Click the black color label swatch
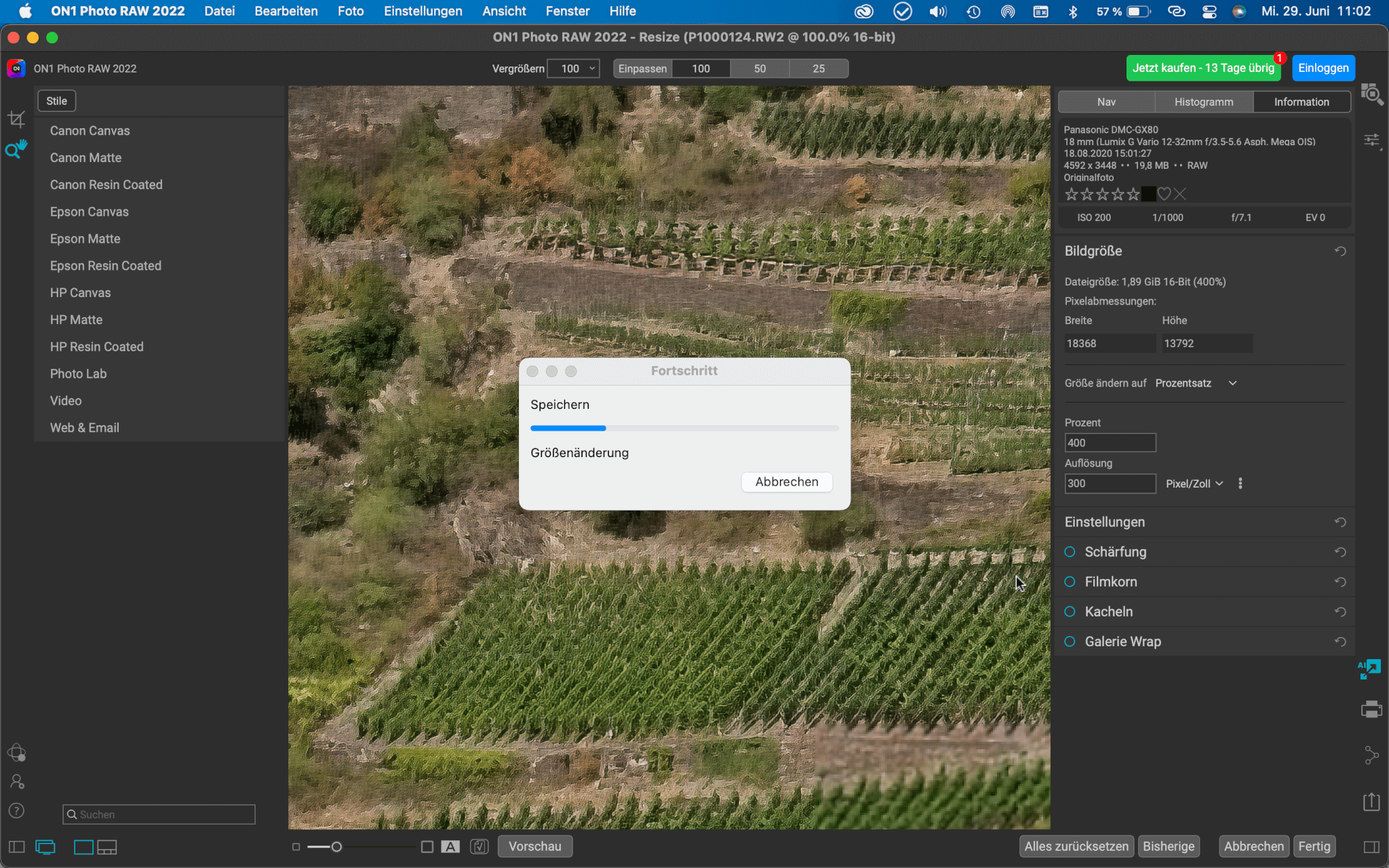 (x=1148, y=195)
